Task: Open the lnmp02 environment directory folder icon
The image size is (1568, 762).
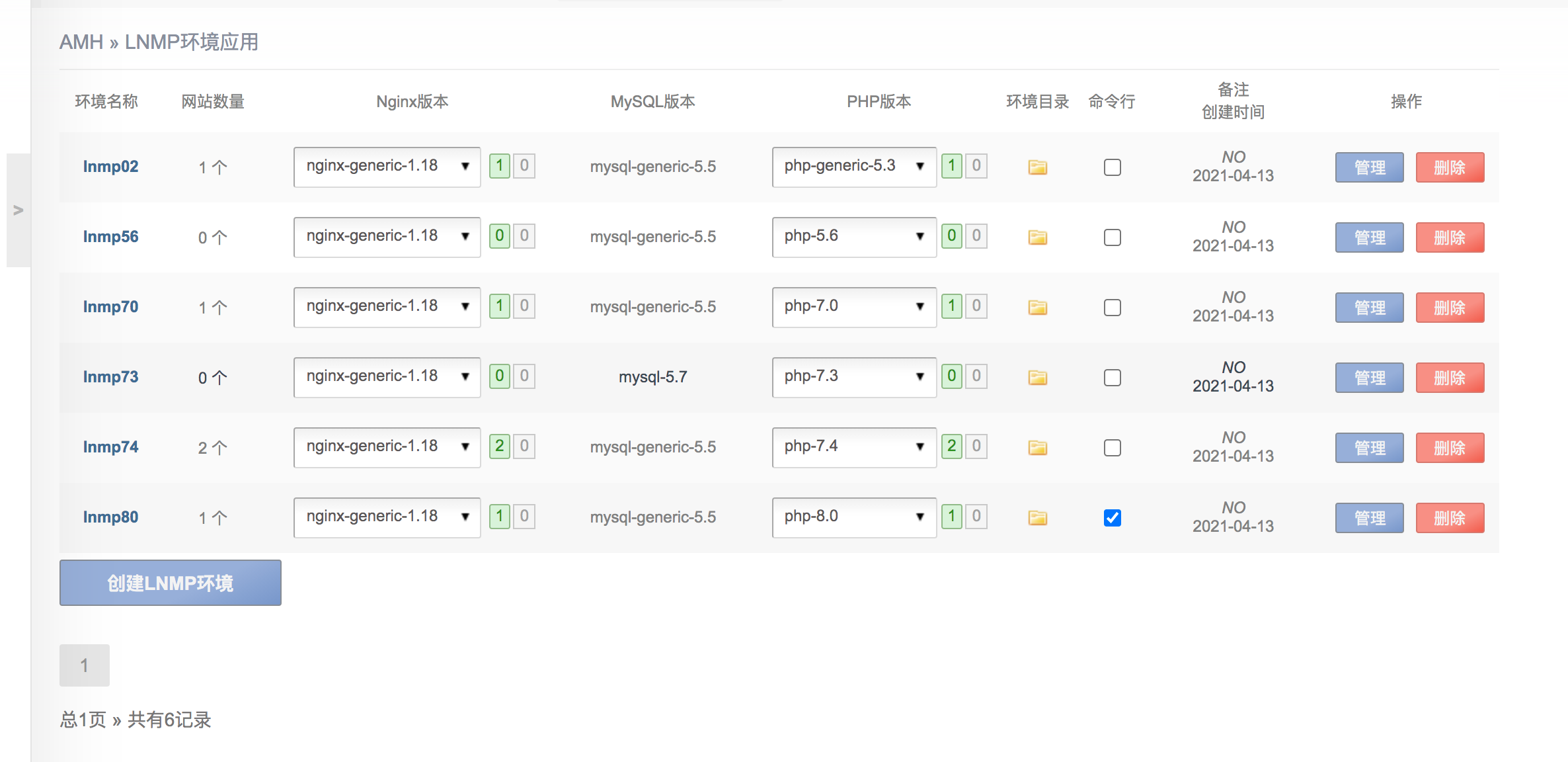Action: pyautogui.click(x=1037, y=167)
